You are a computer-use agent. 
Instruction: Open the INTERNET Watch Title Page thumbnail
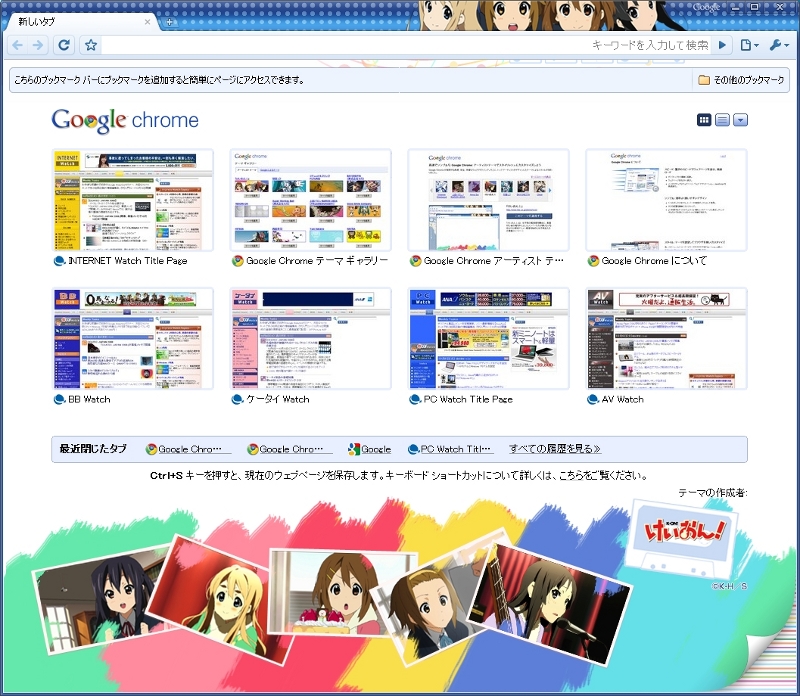pos(133,200)
